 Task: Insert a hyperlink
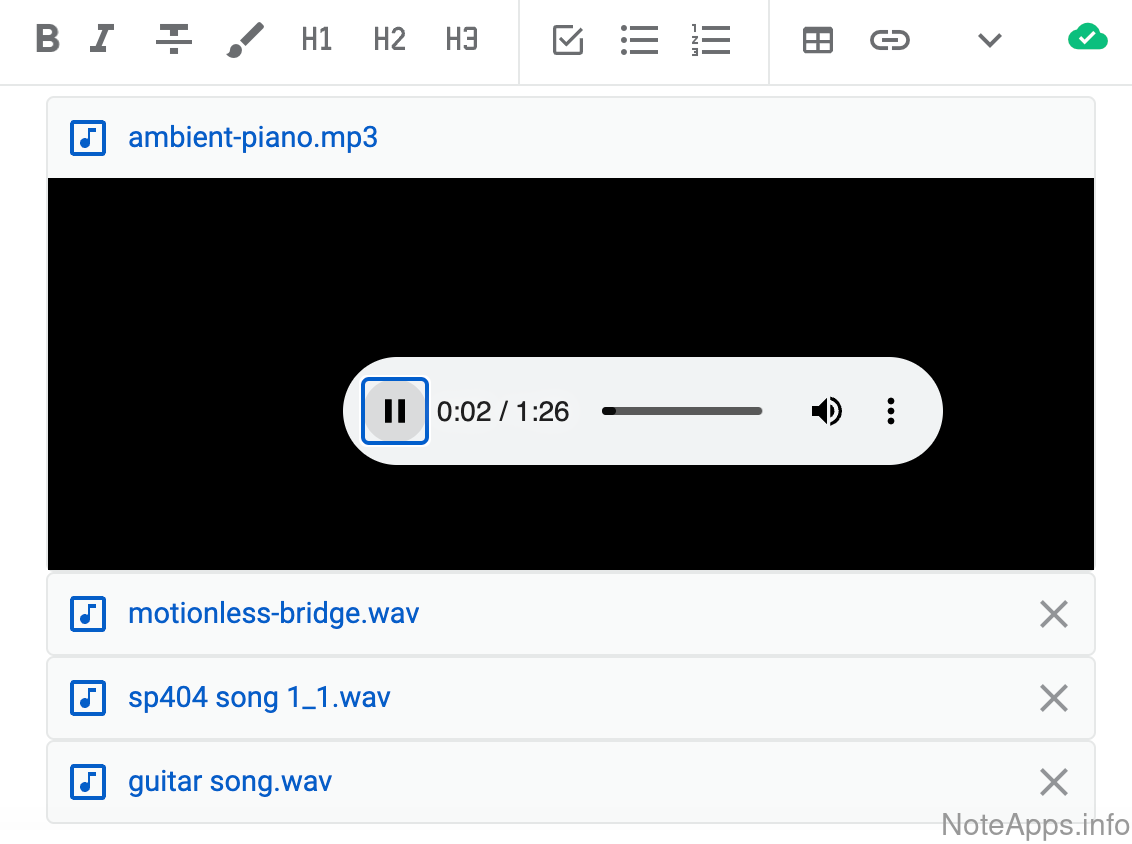889,40
